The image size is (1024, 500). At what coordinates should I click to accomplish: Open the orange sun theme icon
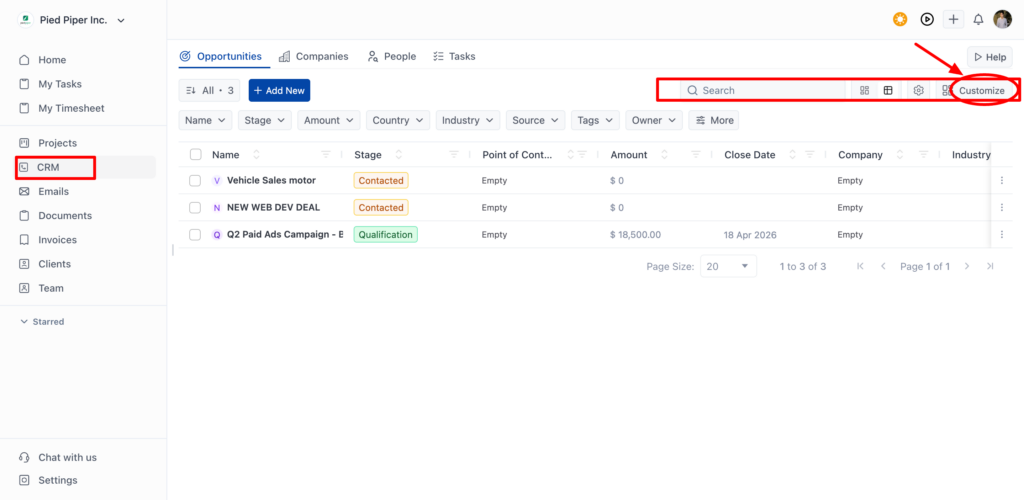point(901,20)
